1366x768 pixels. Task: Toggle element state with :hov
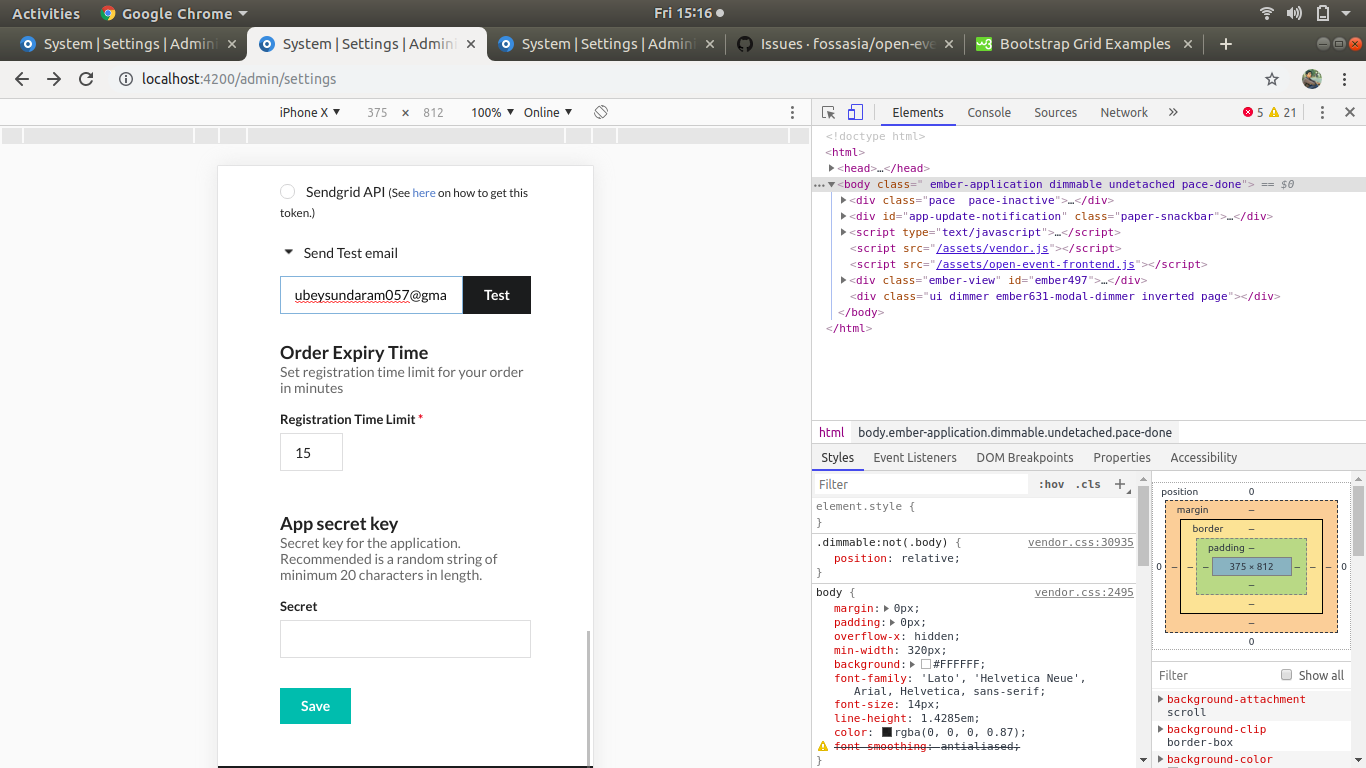point(1051,484)
